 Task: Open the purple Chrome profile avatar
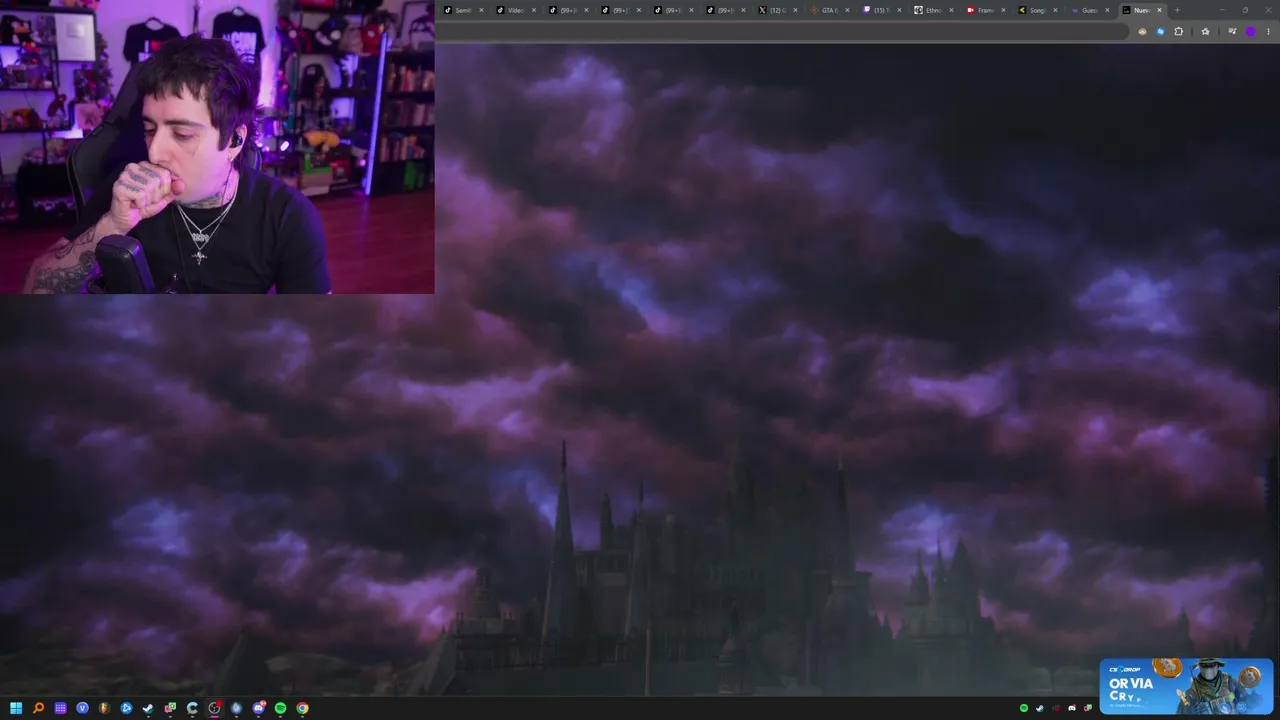tap(1250, 31)
